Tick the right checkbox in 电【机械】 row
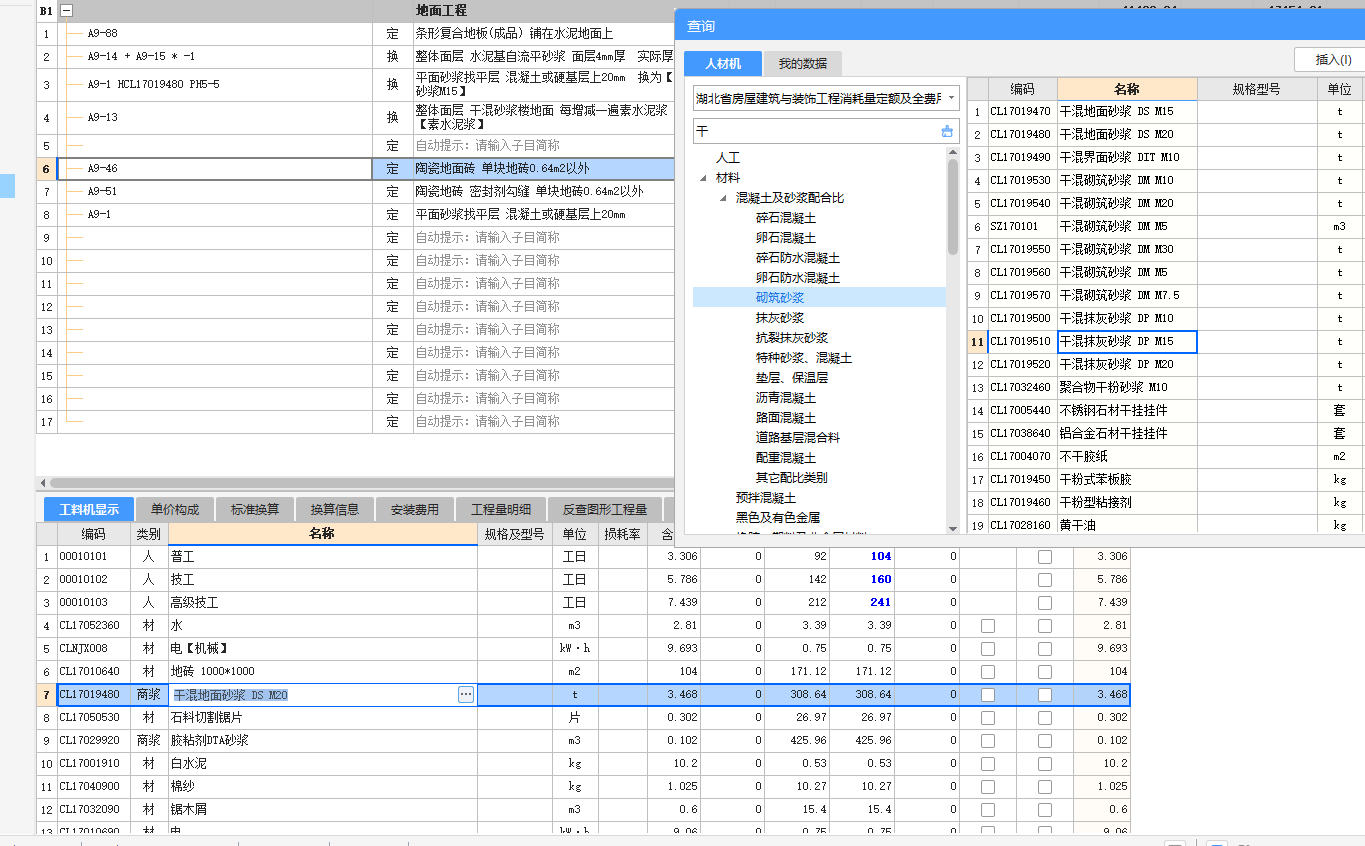Screen dimensions: 1365x846 [x=1045, y=649]
